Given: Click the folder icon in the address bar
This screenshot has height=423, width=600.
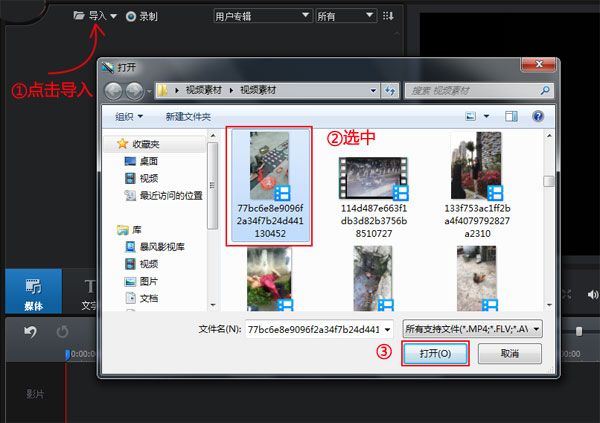Looking at the screenshot, I should pyautogui.click(x=163, y=90).
